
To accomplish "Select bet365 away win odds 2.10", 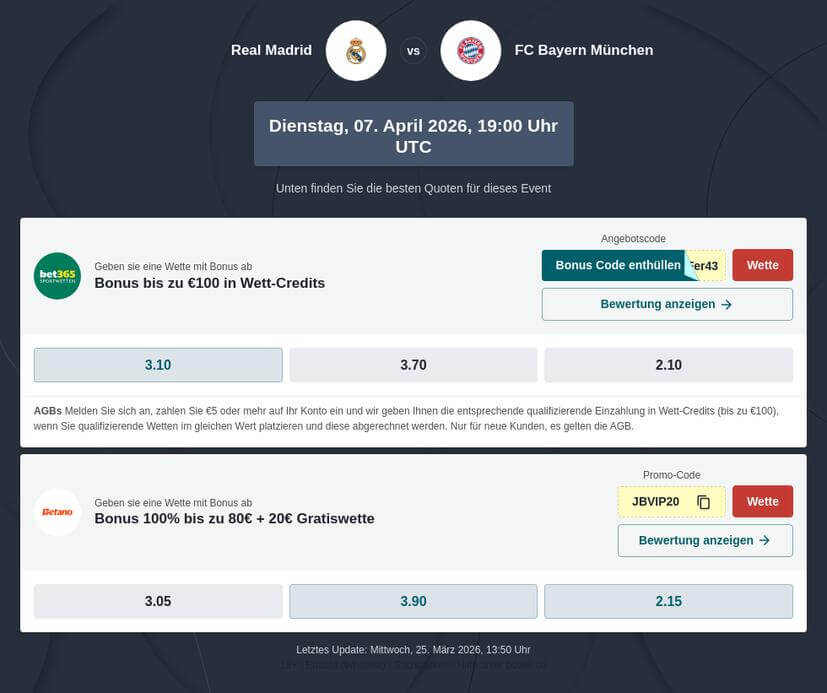I will [x=668, y=365].
